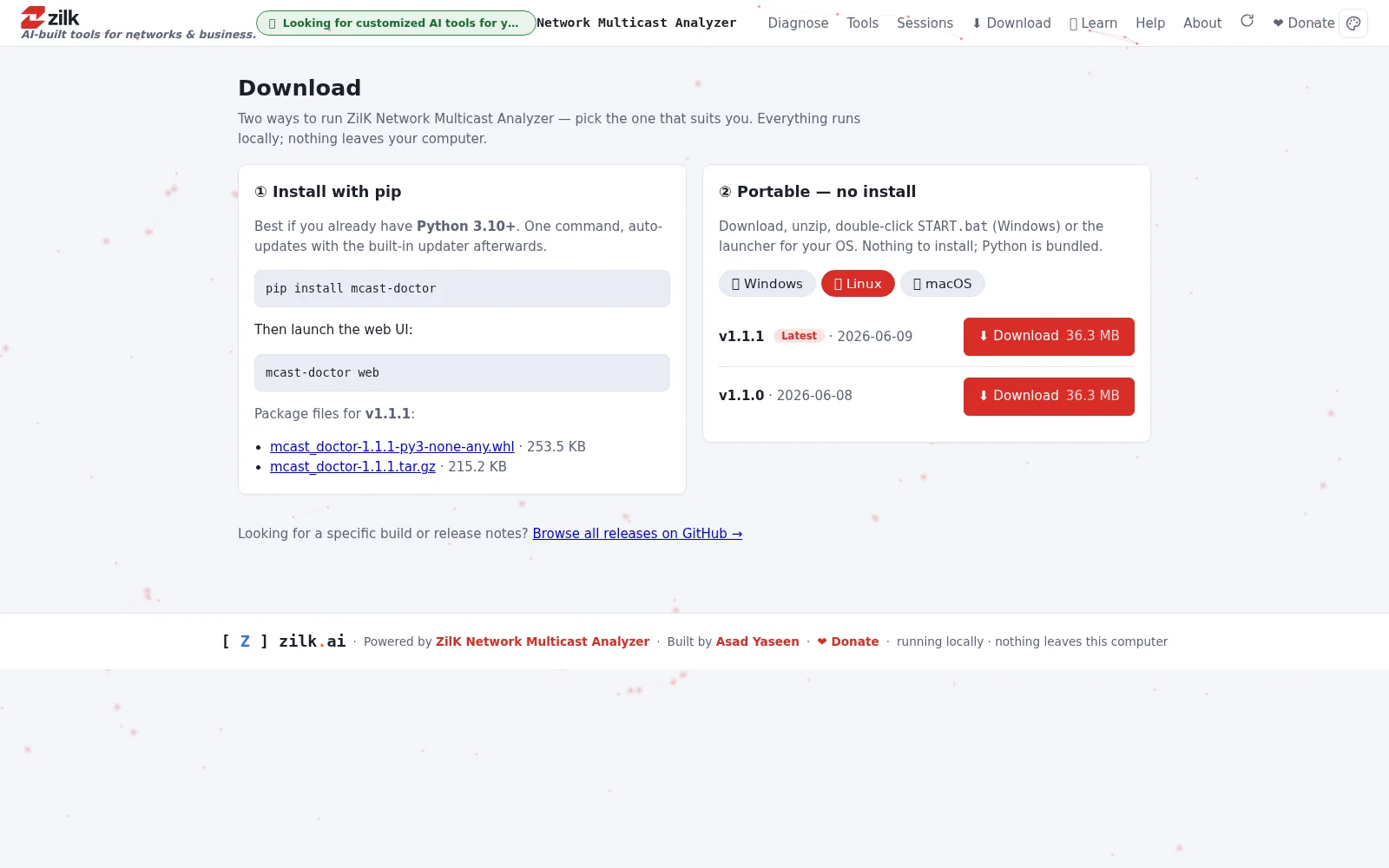
Task: Open the Learn section
Action: click(1093, 23)
